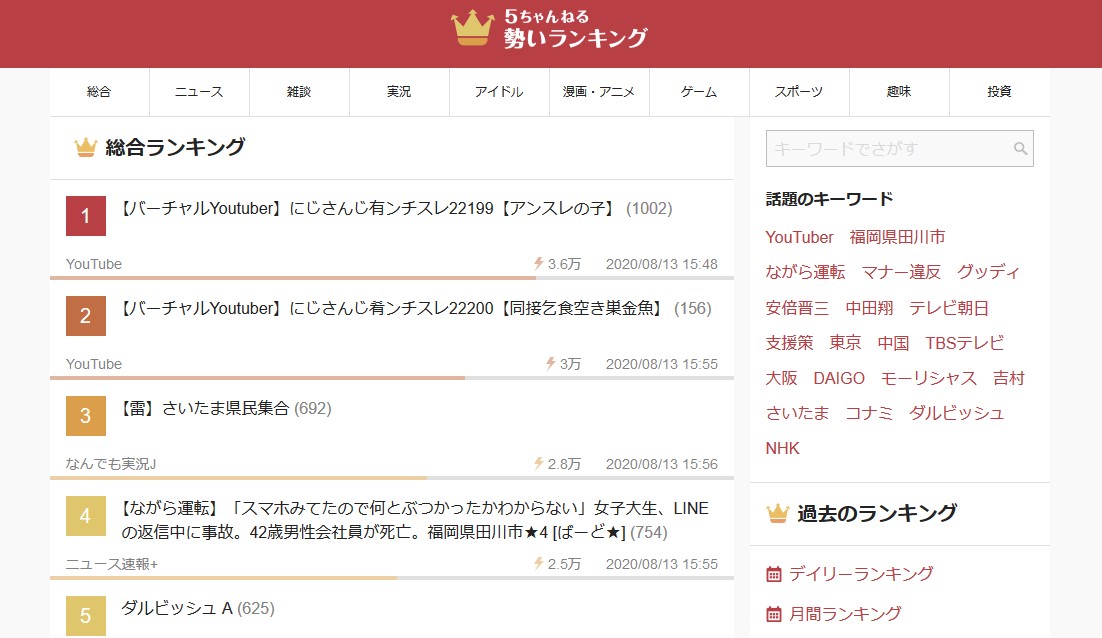The width and height of the screenshot is (1102, 638).
Task: Click the rank 3 number badge
Action: click(86, 415)
